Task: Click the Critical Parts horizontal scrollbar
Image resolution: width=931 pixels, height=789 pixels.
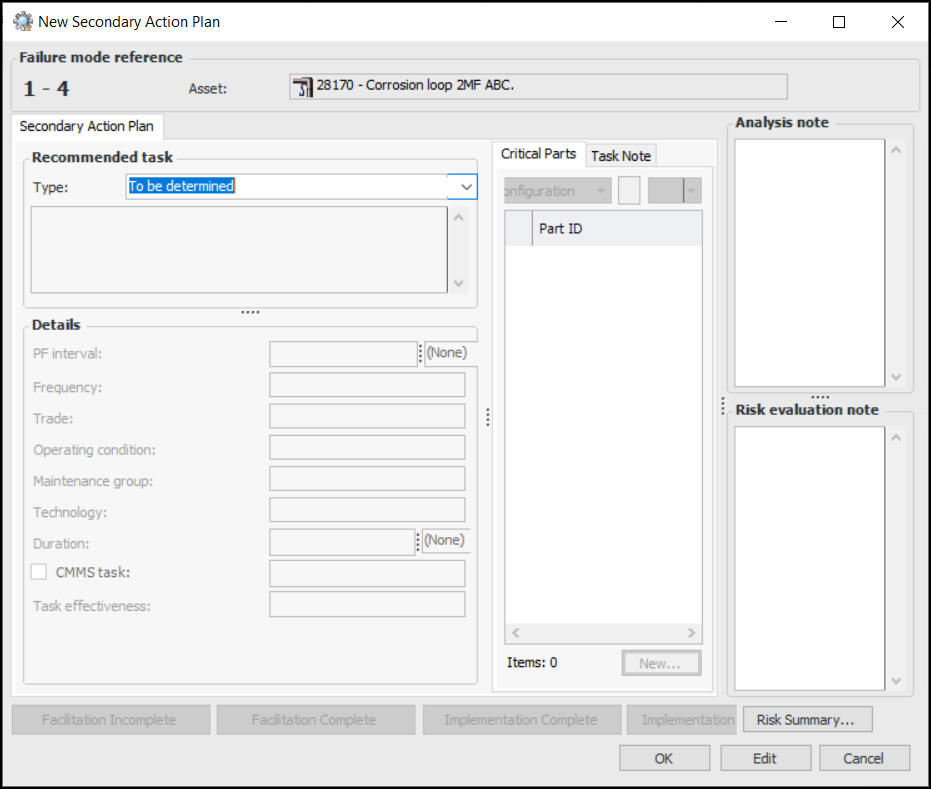Action: tap(603, 633)
